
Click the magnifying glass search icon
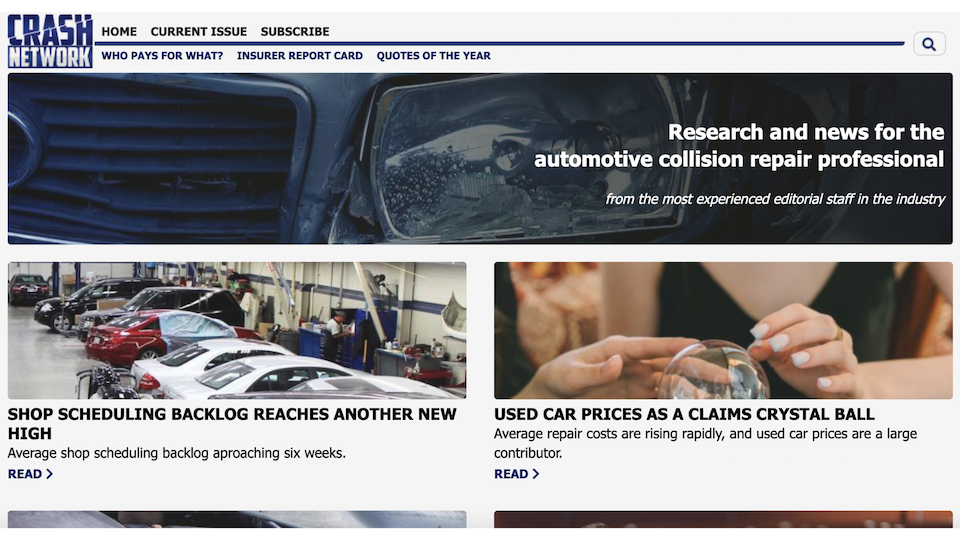(929, 44)
